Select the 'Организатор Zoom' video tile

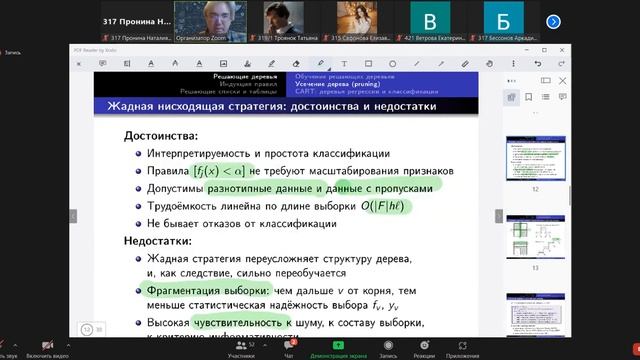pyautogui.click(x=211, y=22)
